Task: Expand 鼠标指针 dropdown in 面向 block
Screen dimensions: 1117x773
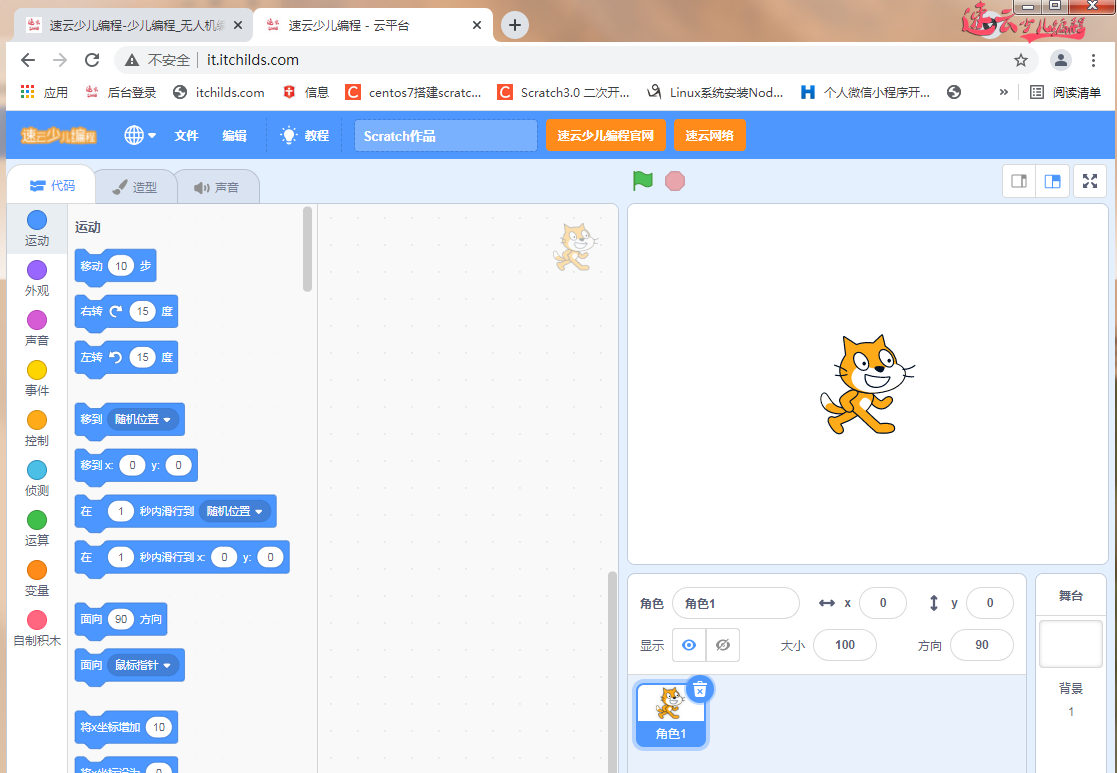Action: [166, 665]
